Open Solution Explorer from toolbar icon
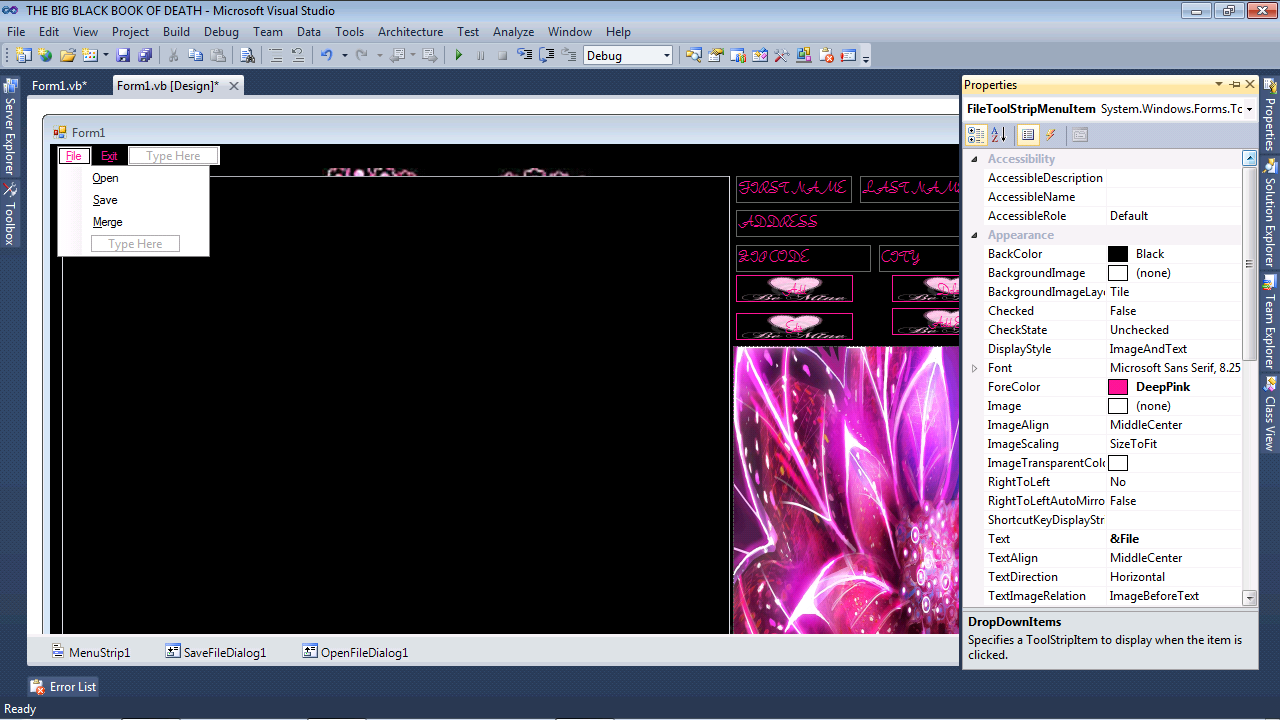 tap(693, 56)
